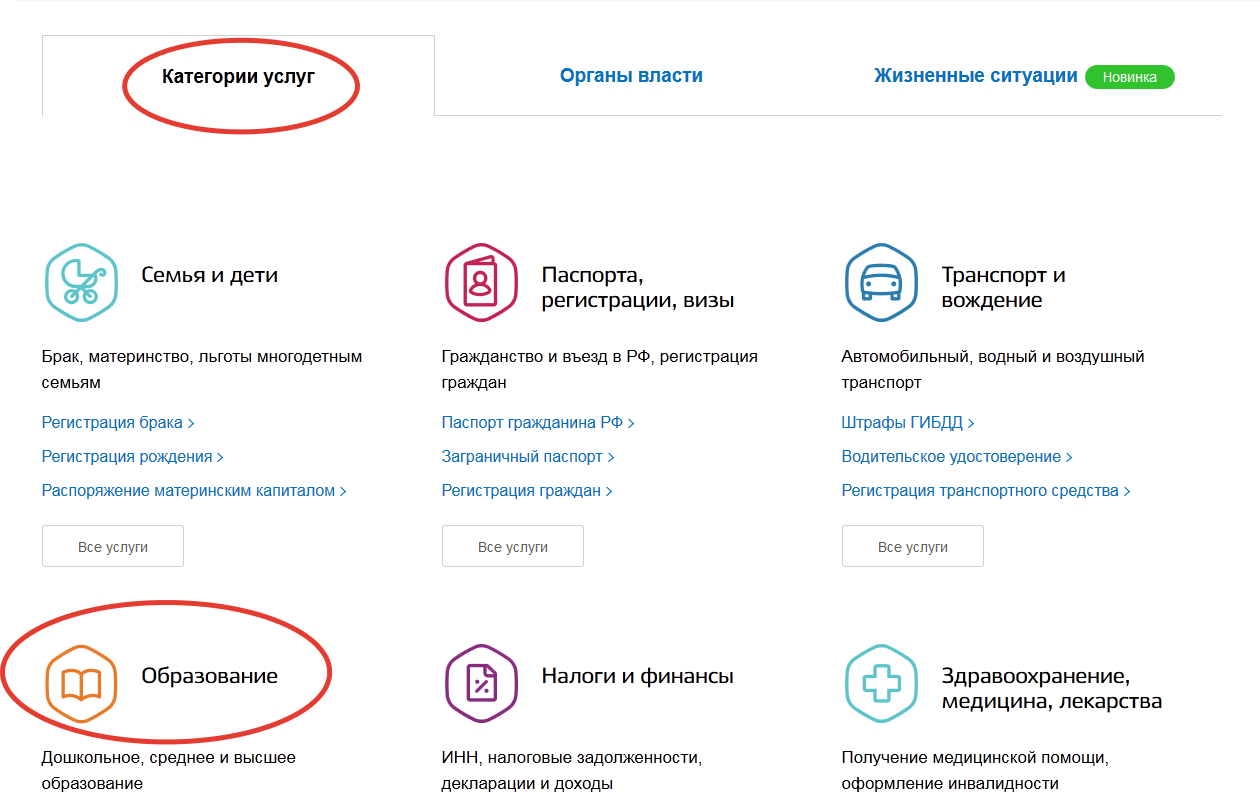
Task: Click the open book Education icon
Action: [81, 683]
